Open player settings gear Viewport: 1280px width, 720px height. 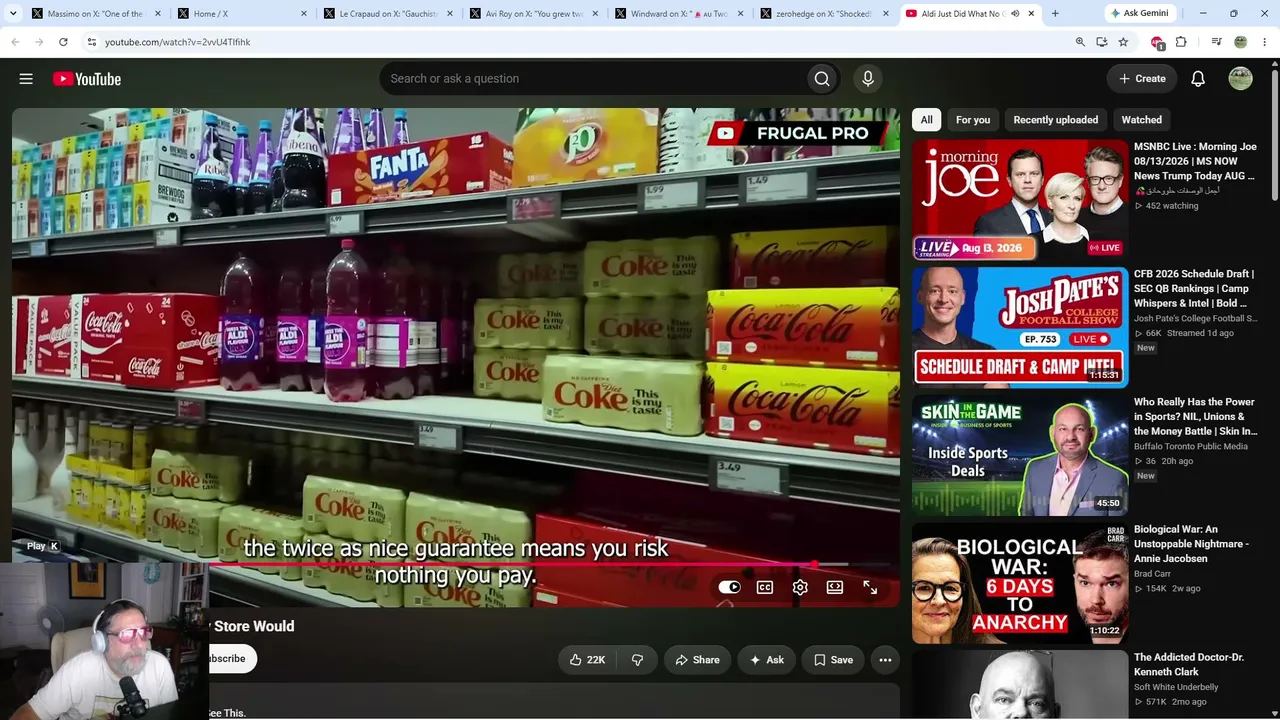(x=800, y=588)
